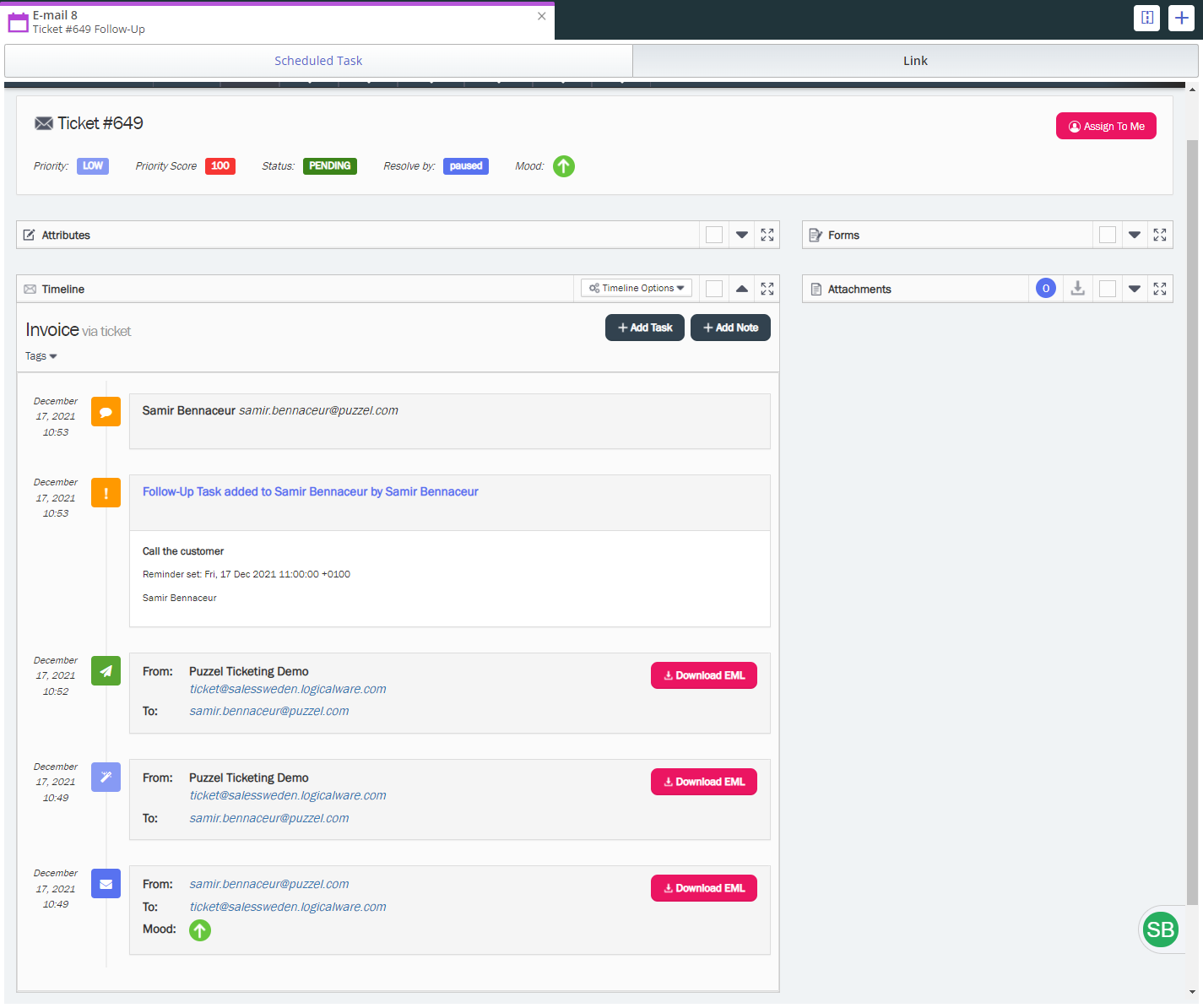Select the Scheduled Task tab
This screenshot has width=1203, height=1008.
[318, 61]
